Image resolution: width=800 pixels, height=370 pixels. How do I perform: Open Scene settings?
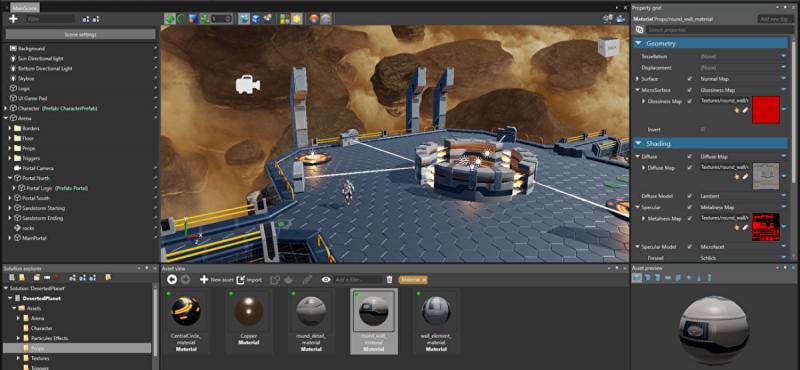pyautogui.click(x=81, y=35)
